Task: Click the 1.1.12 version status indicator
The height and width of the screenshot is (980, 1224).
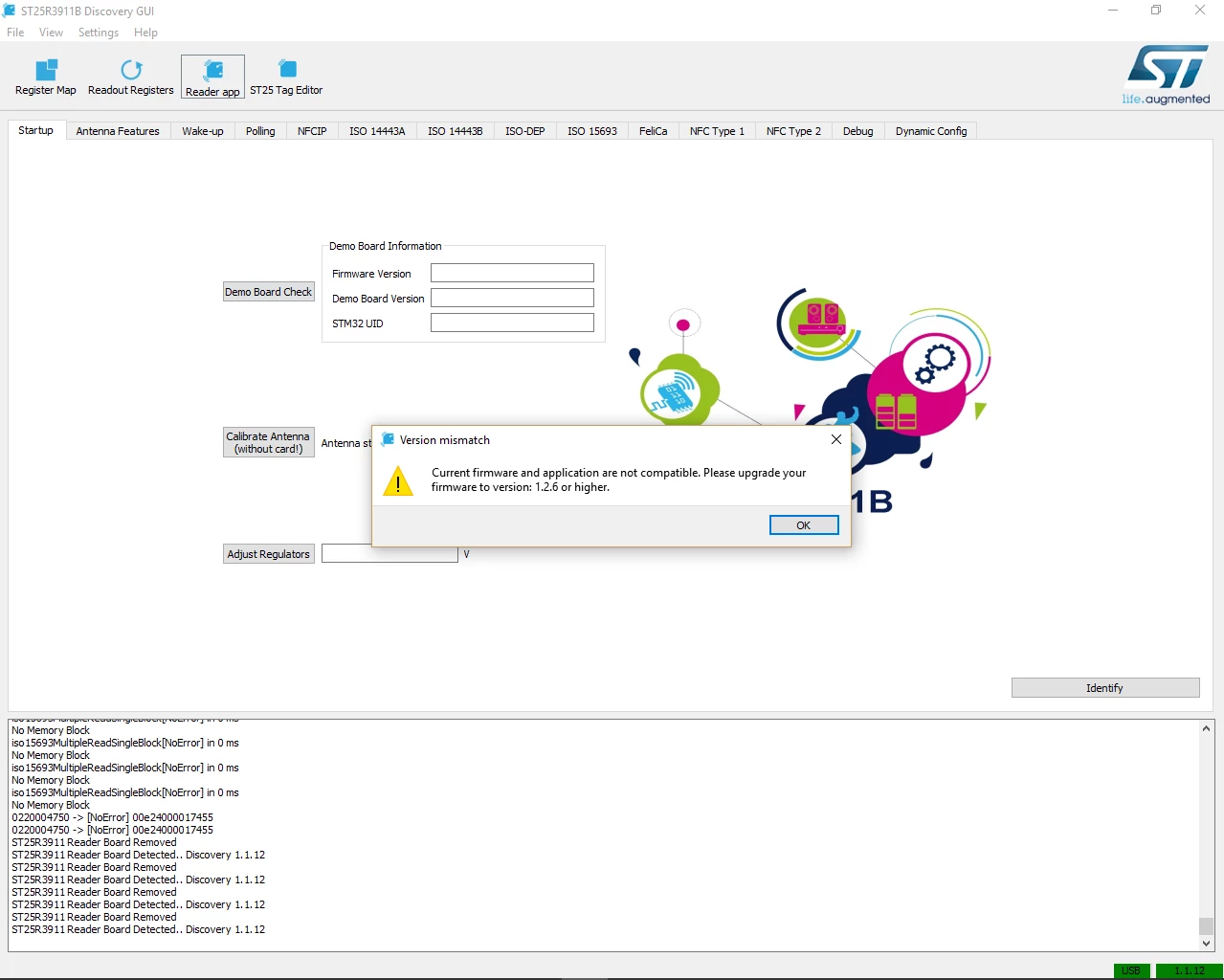Action: coord(1190,970)
